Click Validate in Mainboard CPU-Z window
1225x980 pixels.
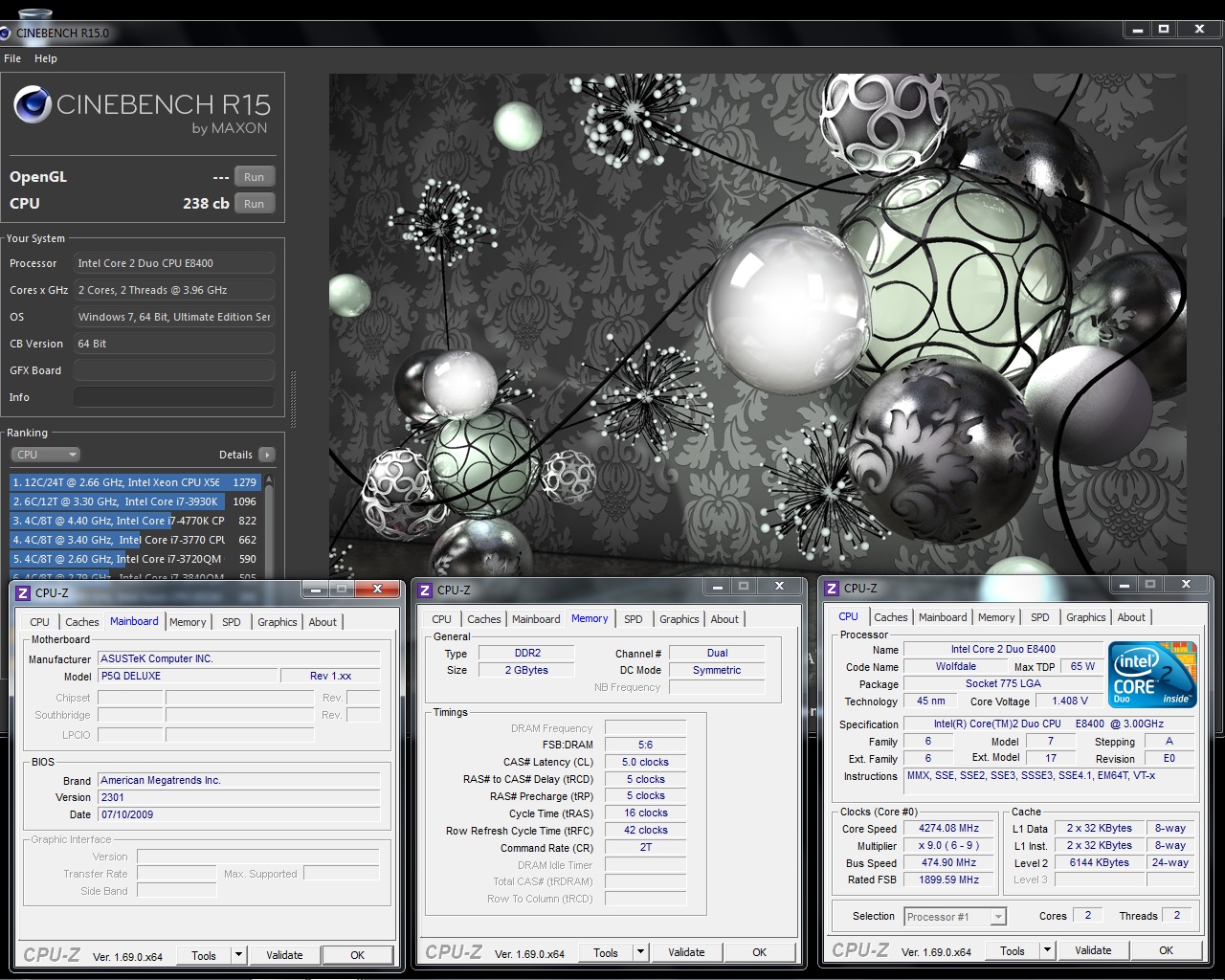tap(284, 955)
